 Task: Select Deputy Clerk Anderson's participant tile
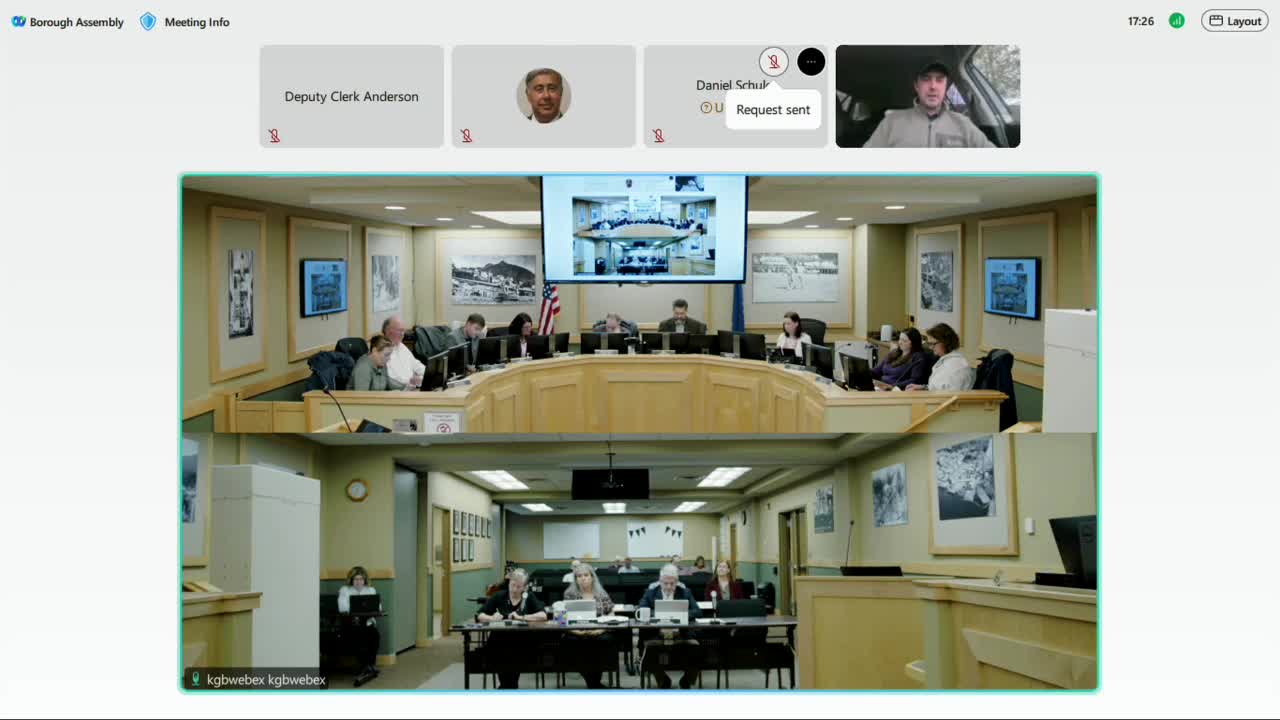352,96
